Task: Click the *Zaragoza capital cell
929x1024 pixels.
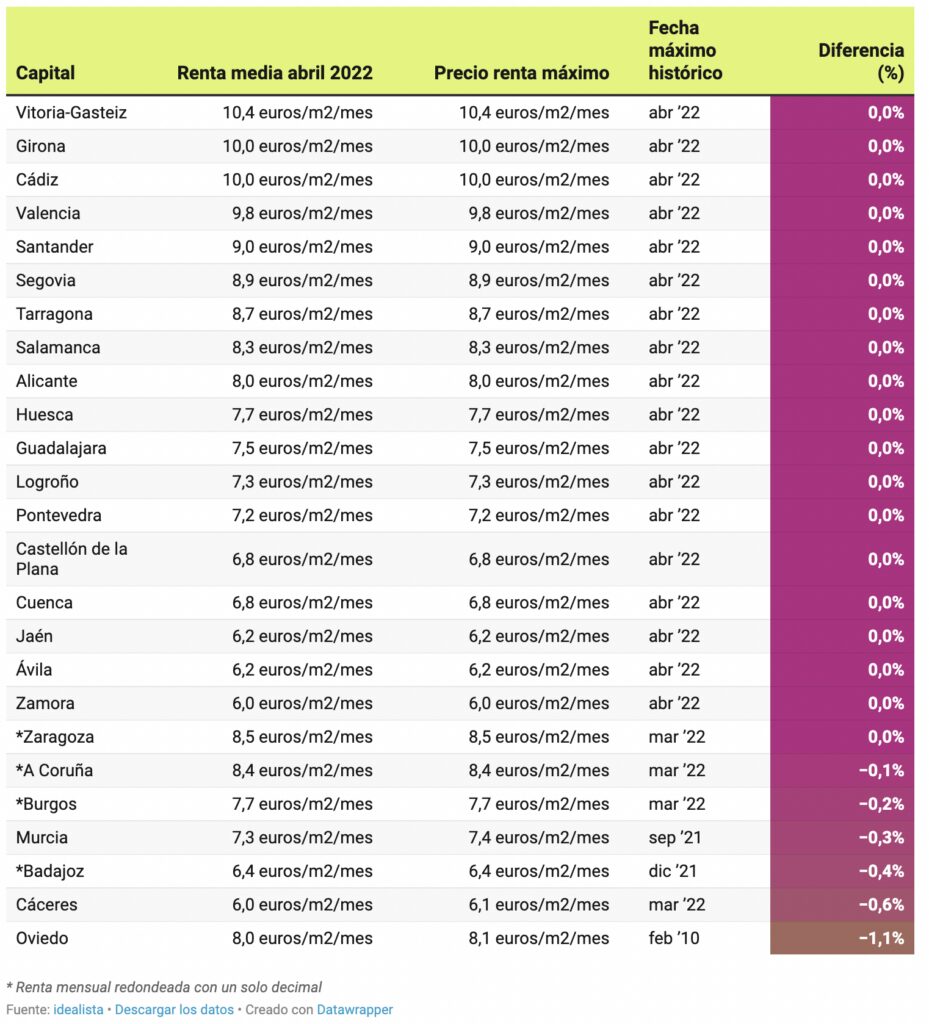Action: coord(57,737)
